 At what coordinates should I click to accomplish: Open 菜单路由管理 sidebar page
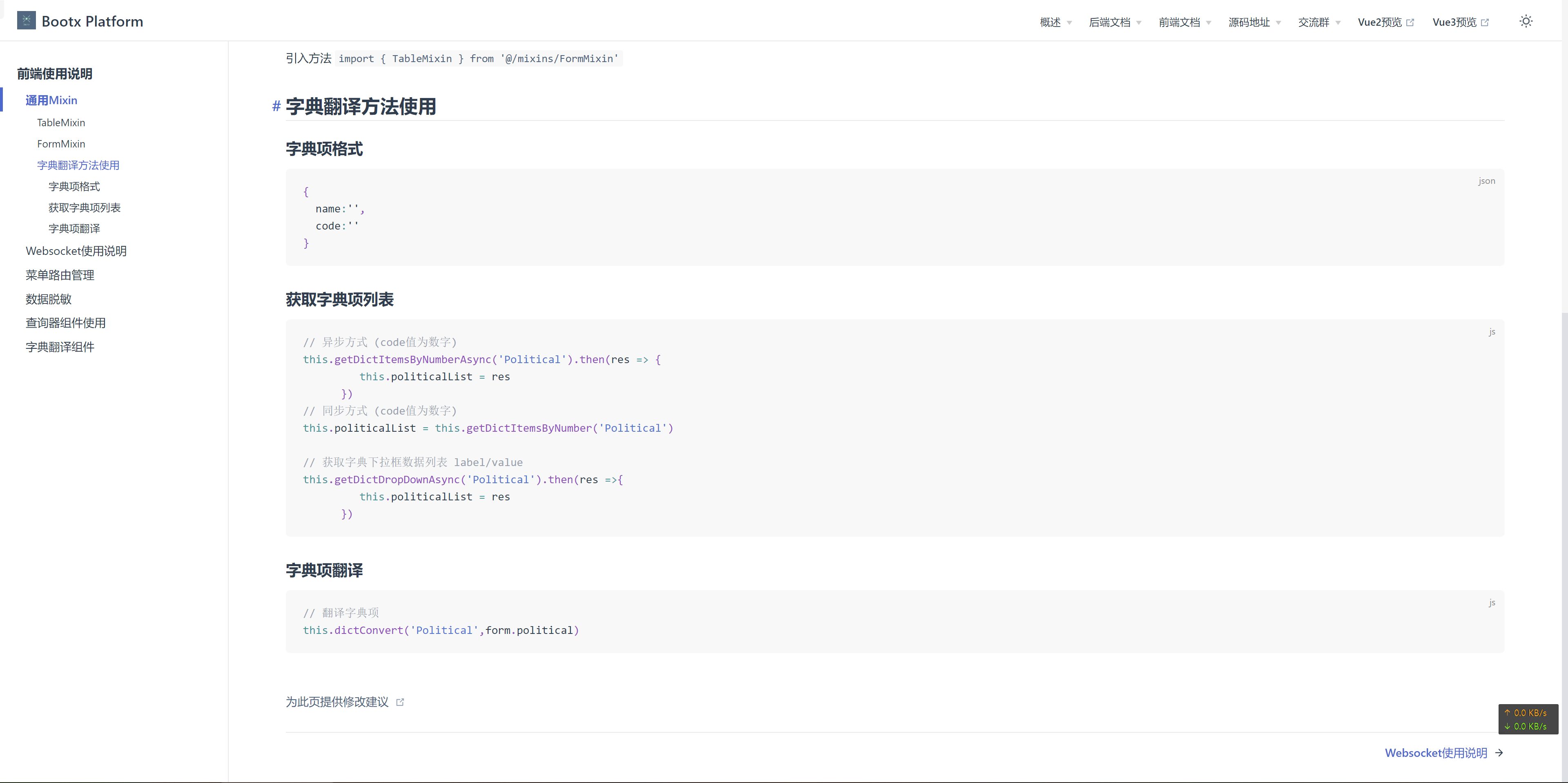point(60,275)
